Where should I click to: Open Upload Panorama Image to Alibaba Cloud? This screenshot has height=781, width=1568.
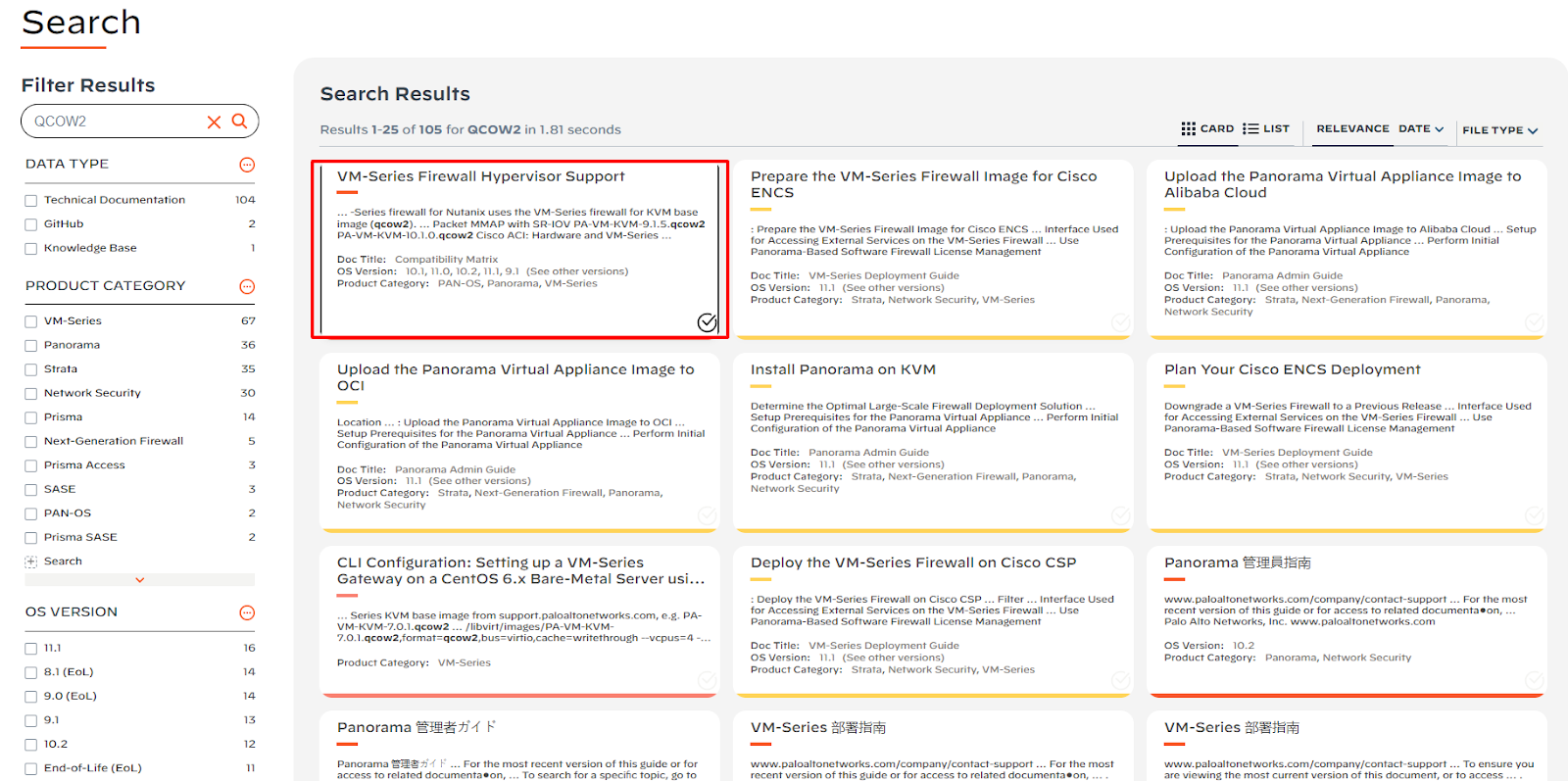[x=1343, y=184]
